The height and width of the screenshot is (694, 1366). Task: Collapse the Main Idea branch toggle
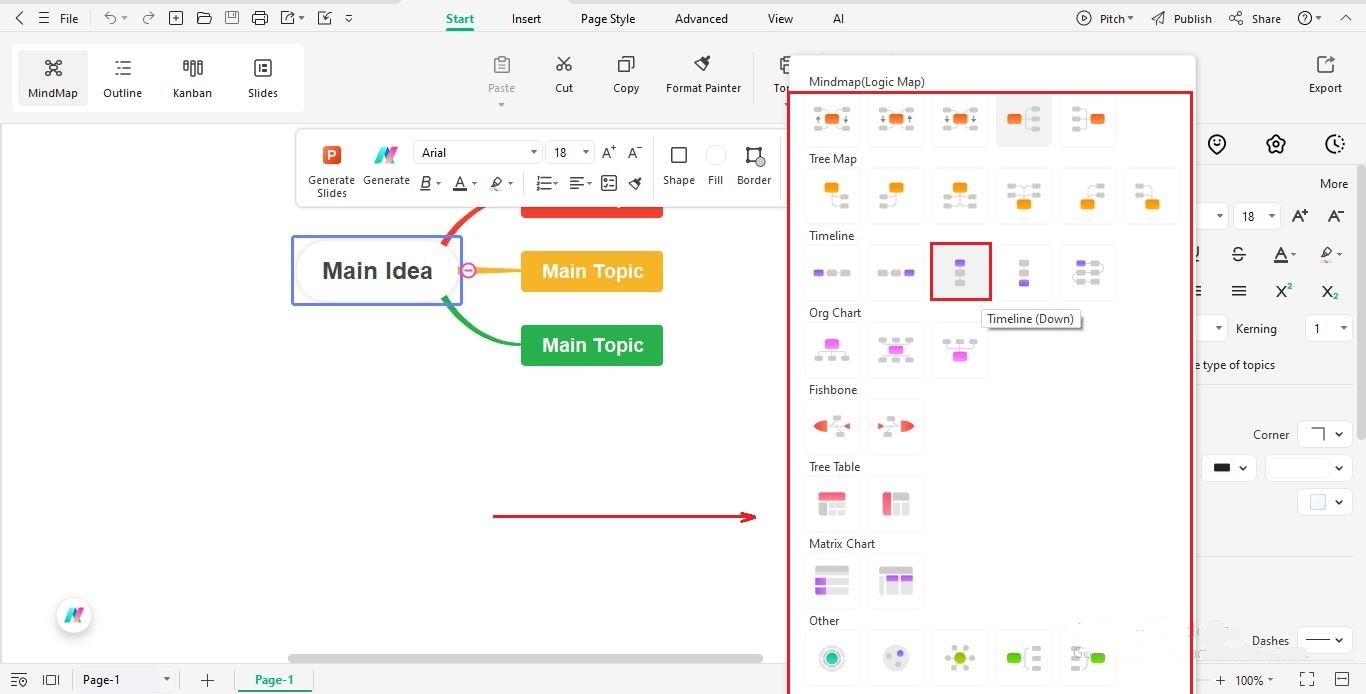[468, 270]
